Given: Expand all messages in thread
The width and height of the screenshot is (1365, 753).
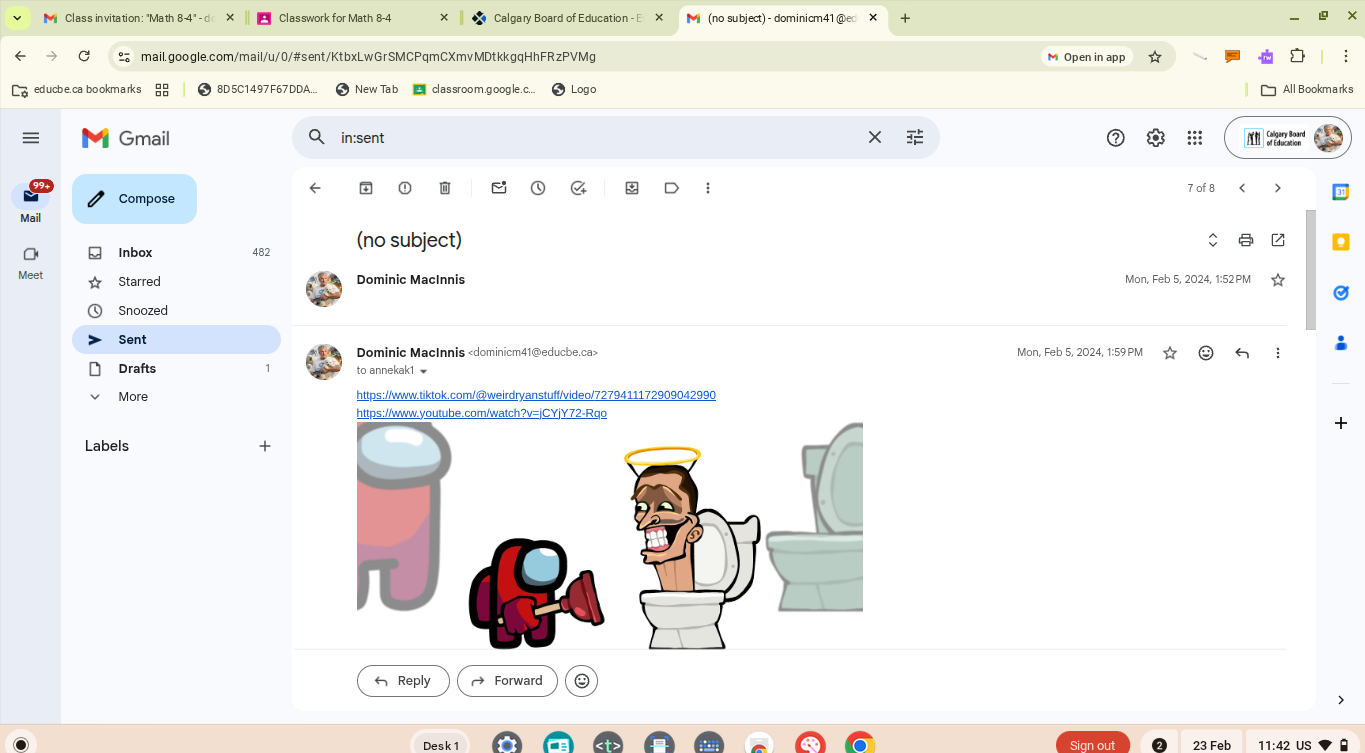Looking at the screenshot, I should coord(1213,240).
